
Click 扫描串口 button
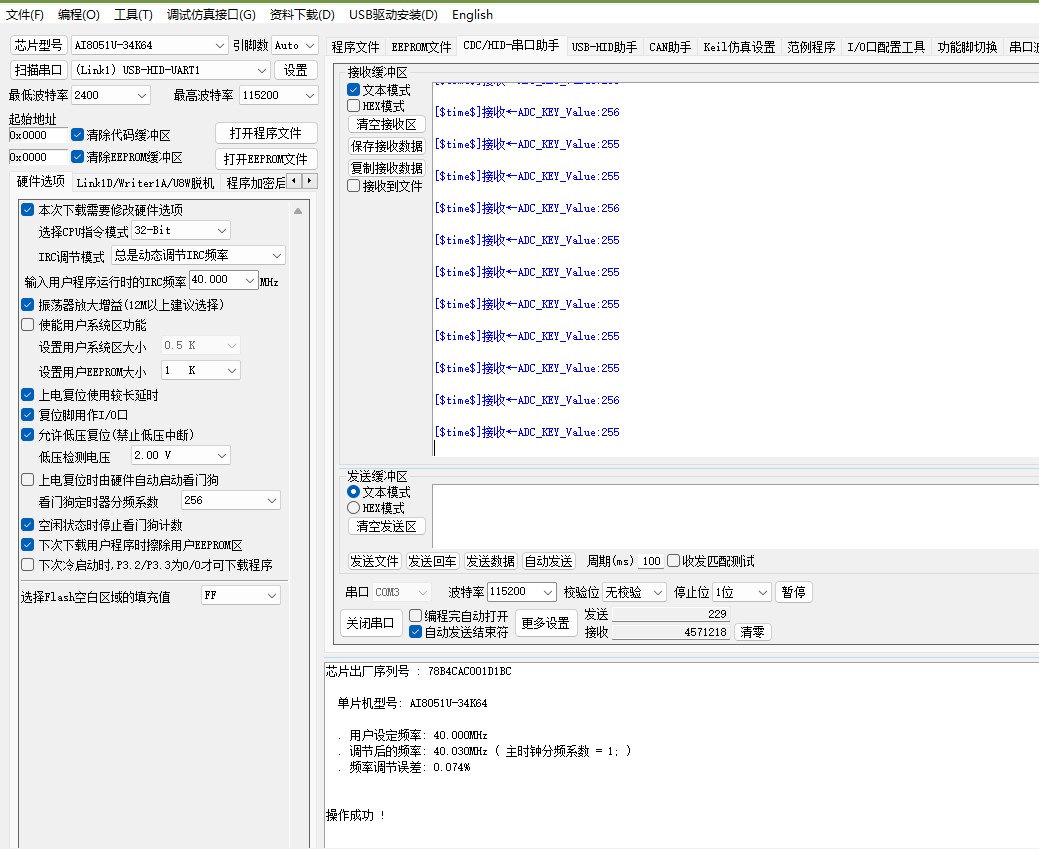[38, 70]
